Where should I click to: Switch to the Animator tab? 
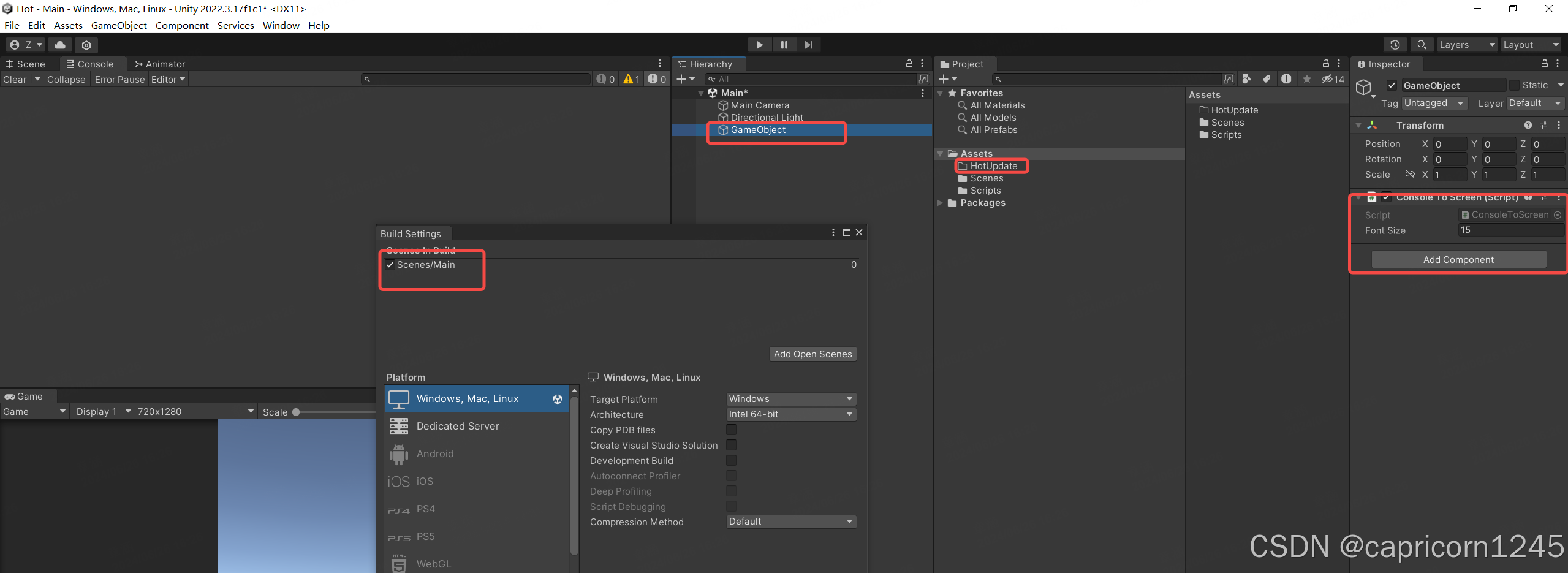(x=159, y=64)
